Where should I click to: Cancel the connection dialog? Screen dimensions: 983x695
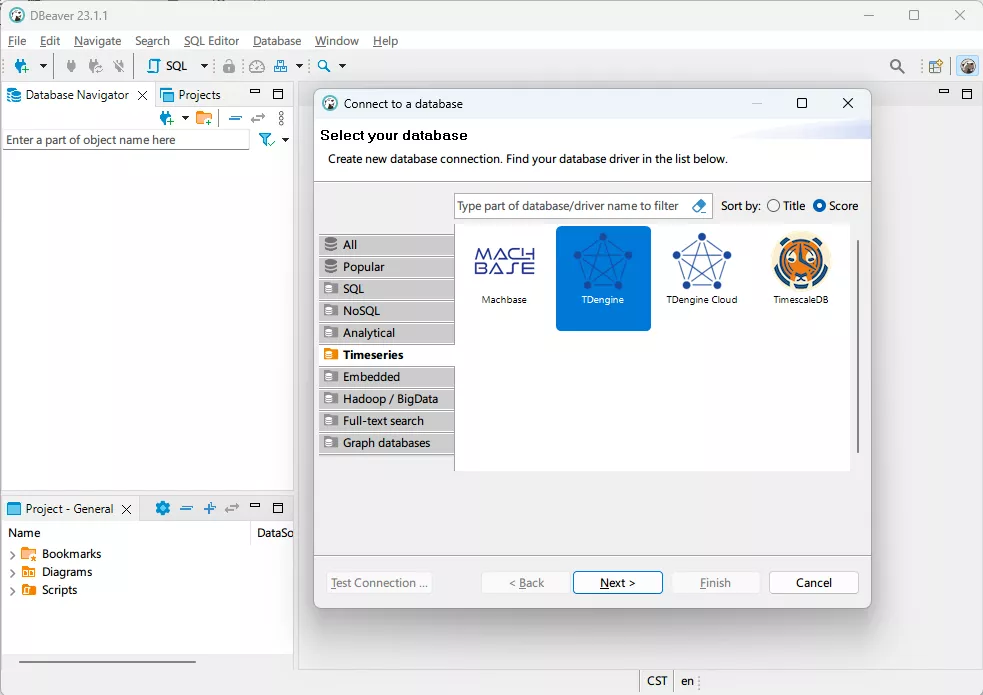click(813, 583)
